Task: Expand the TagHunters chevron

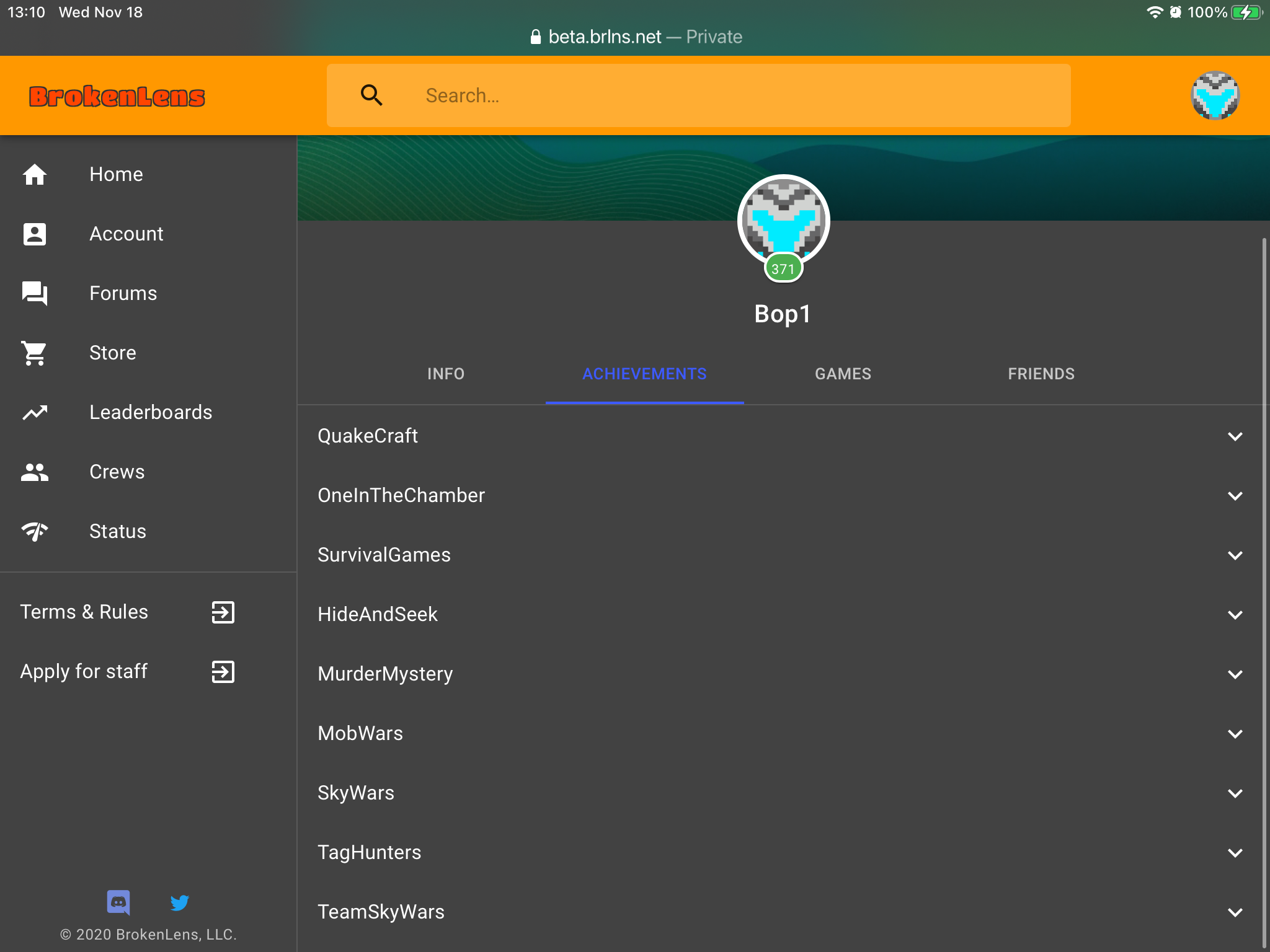Action: (x=1235, y=852)
